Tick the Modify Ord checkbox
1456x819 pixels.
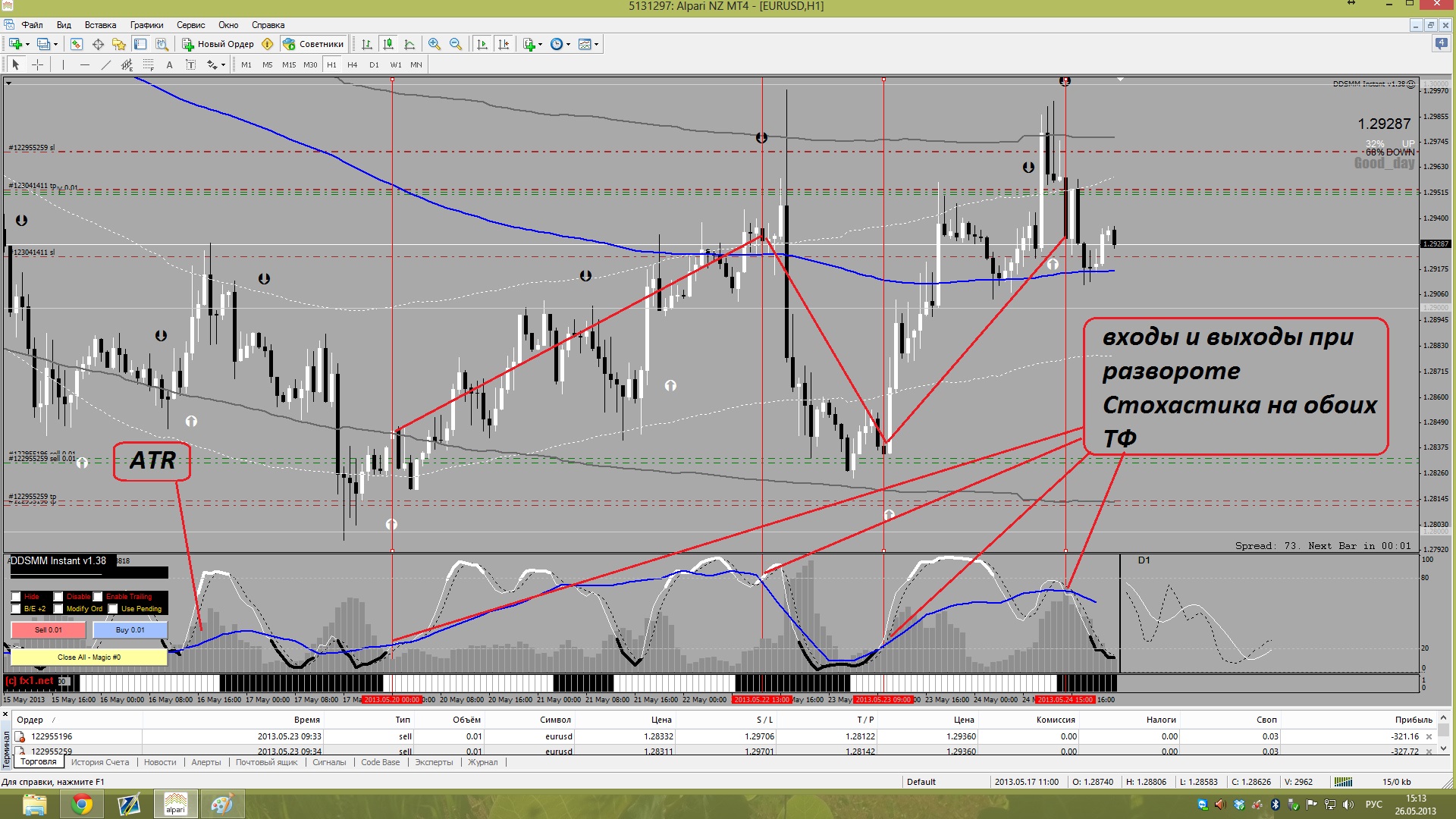[58, 609]
